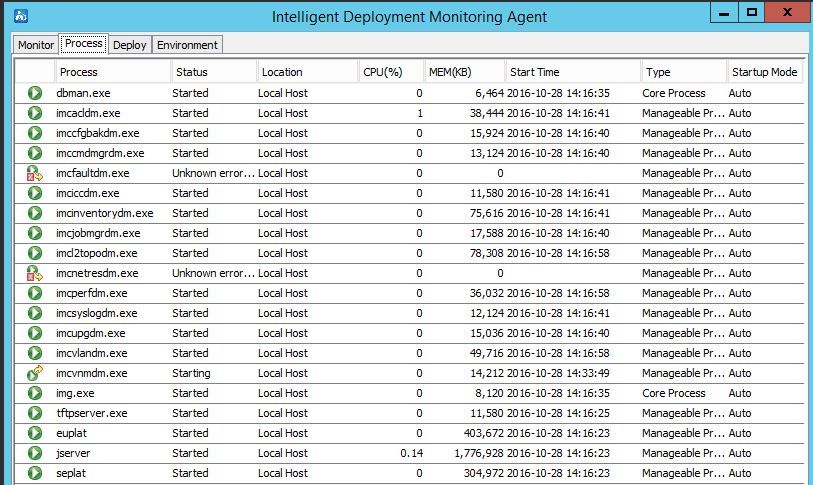Click the dbman.exe started status icon
This screenshot has height=485, width=813.
click(x=35, y=93)
